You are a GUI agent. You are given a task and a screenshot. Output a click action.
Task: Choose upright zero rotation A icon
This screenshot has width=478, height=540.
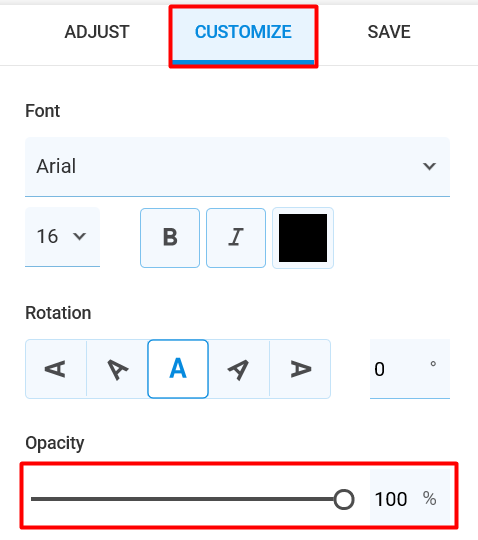coord(178,369)
